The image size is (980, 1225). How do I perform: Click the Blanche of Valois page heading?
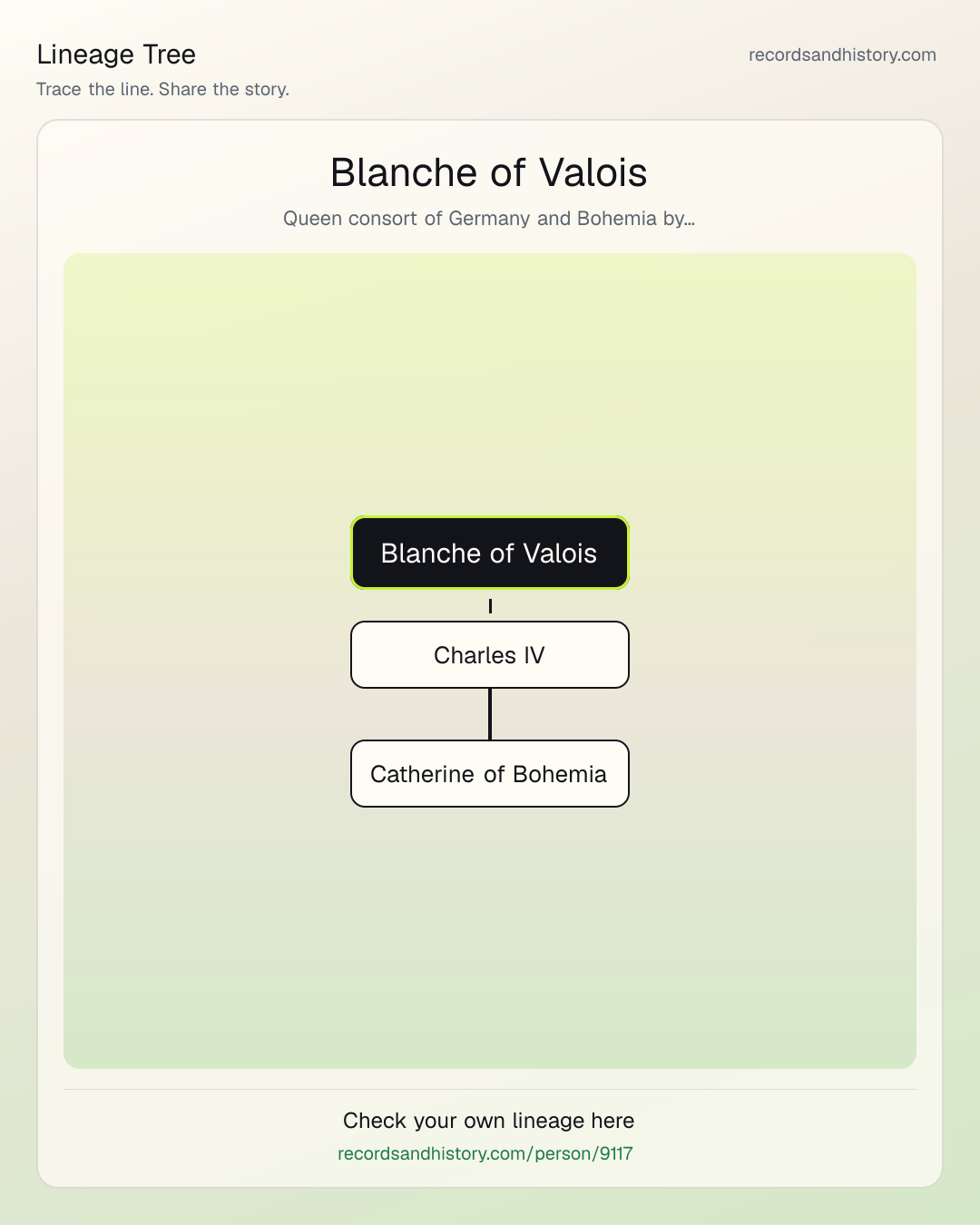[489, 172]
